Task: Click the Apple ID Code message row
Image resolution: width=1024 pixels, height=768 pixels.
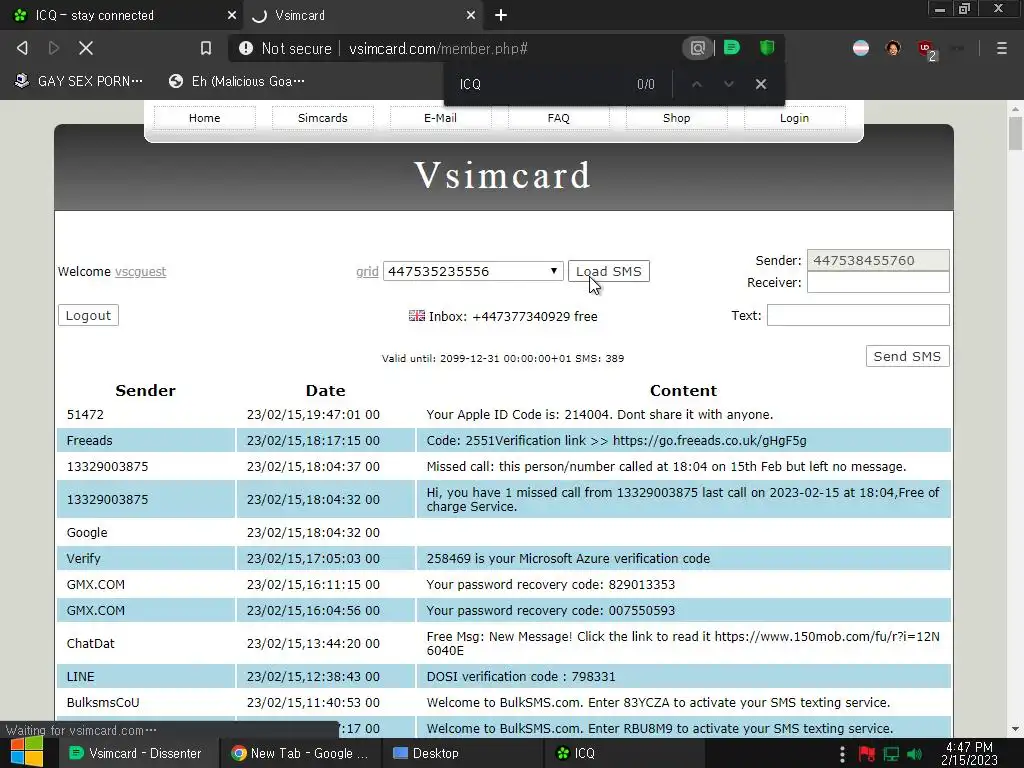Action: (x=504, y=415)
